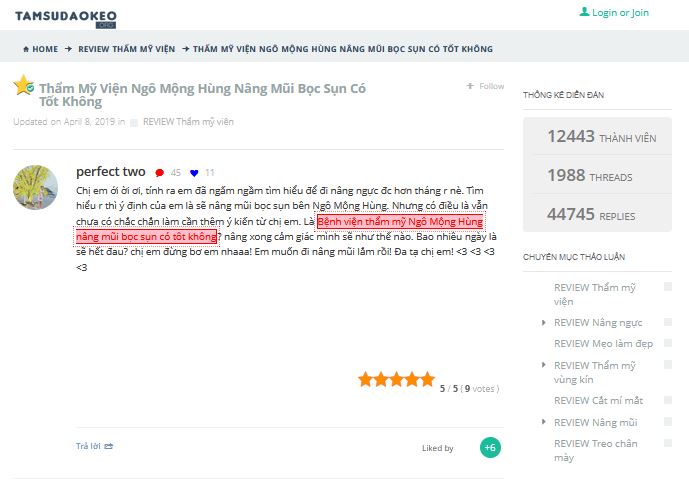This screenshot has width=689, height=485.
Task: Open the REVIEW THẨM MỸ VIỆN breadcrumb item
Action: point(127,49)
